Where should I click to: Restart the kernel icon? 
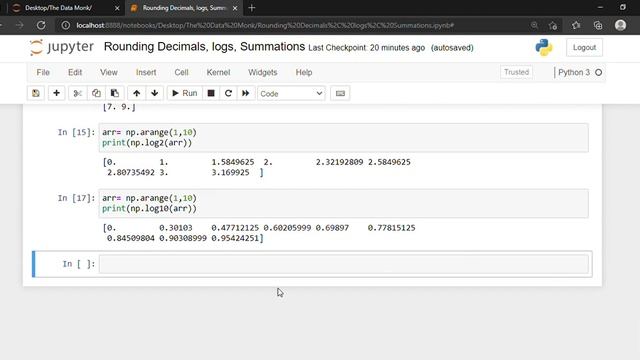[x=228, y=93]
